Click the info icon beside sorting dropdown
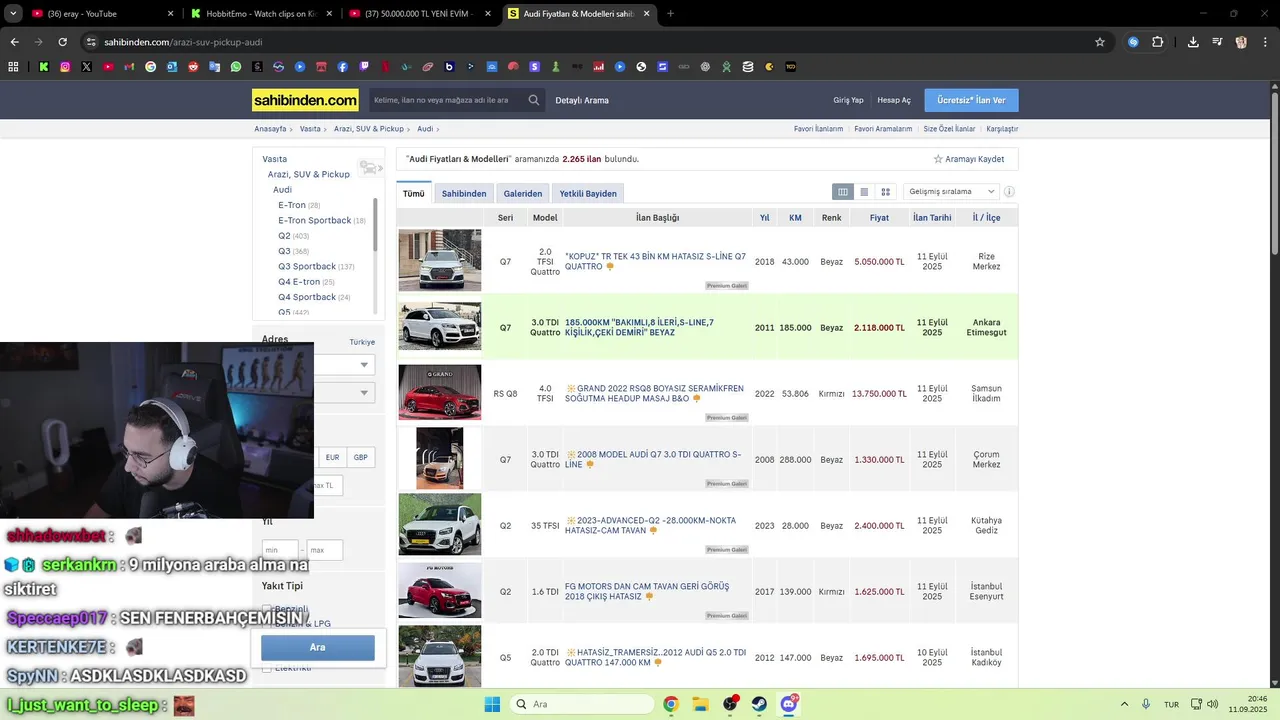 (1009, 192)
